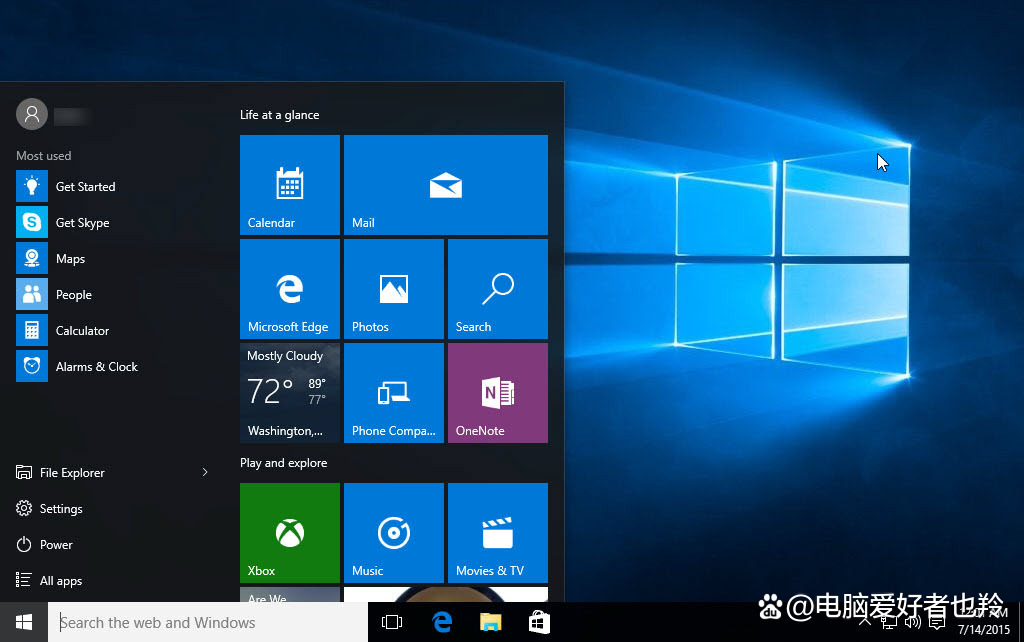This screenshot has width=1024, height=642.
Task: Show hidden tray icons arrow
Action: (865, 622)
